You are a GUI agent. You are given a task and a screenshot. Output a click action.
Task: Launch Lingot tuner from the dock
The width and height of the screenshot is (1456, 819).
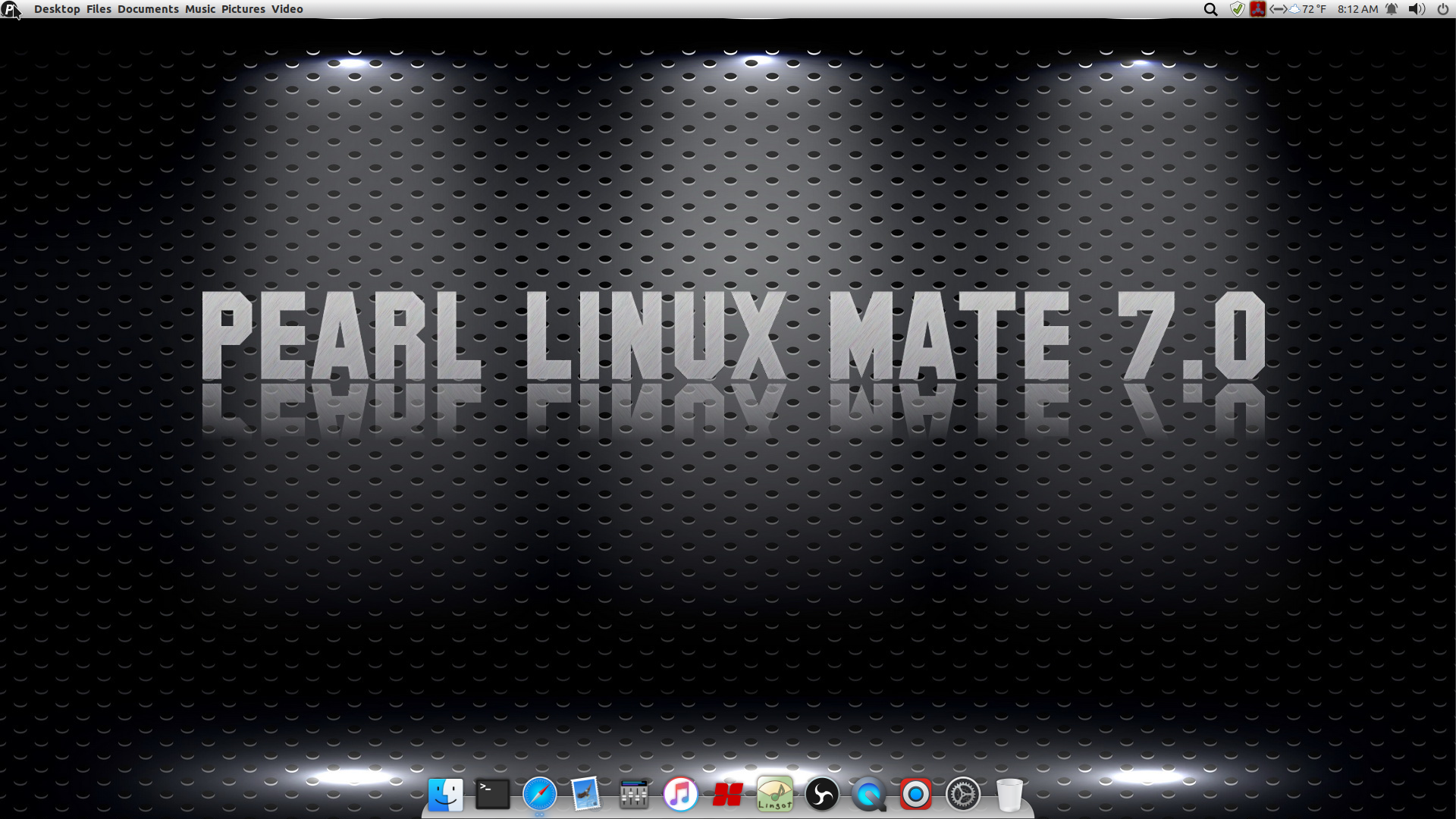(x=774, y=794)
